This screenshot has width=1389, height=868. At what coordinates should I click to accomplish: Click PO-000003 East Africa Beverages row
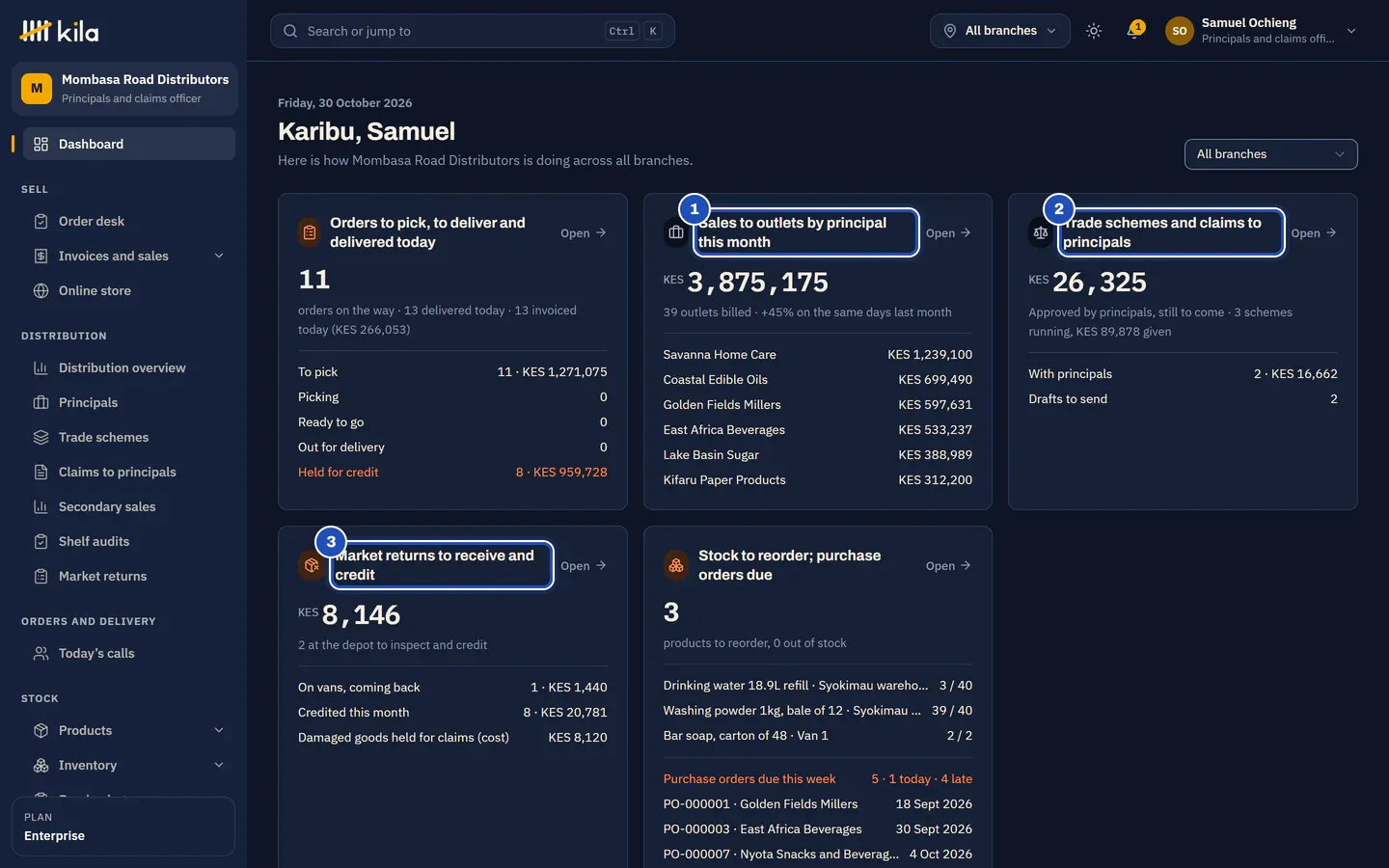click(818, 829)
